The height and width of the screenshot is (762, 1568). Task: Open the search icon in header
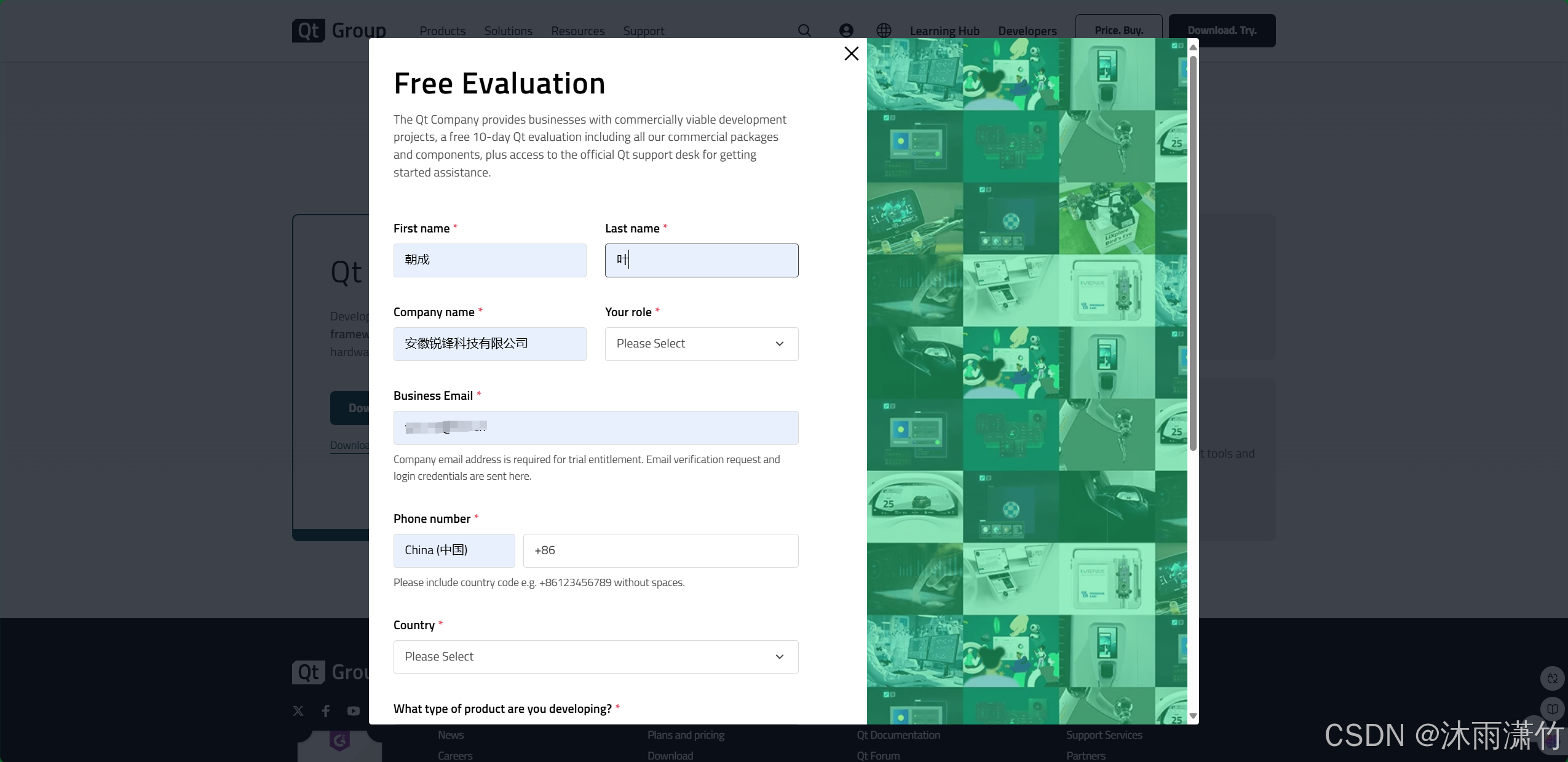pyautogui.click(x=804, y=30)
